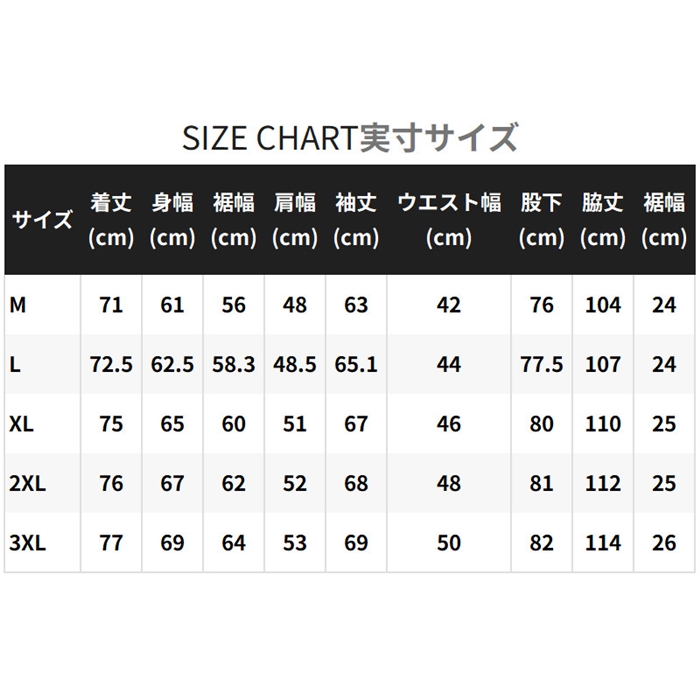Screen dimensions: 700x700
Task: Click the 72.5 value in L row
Action: pos(111,365)
